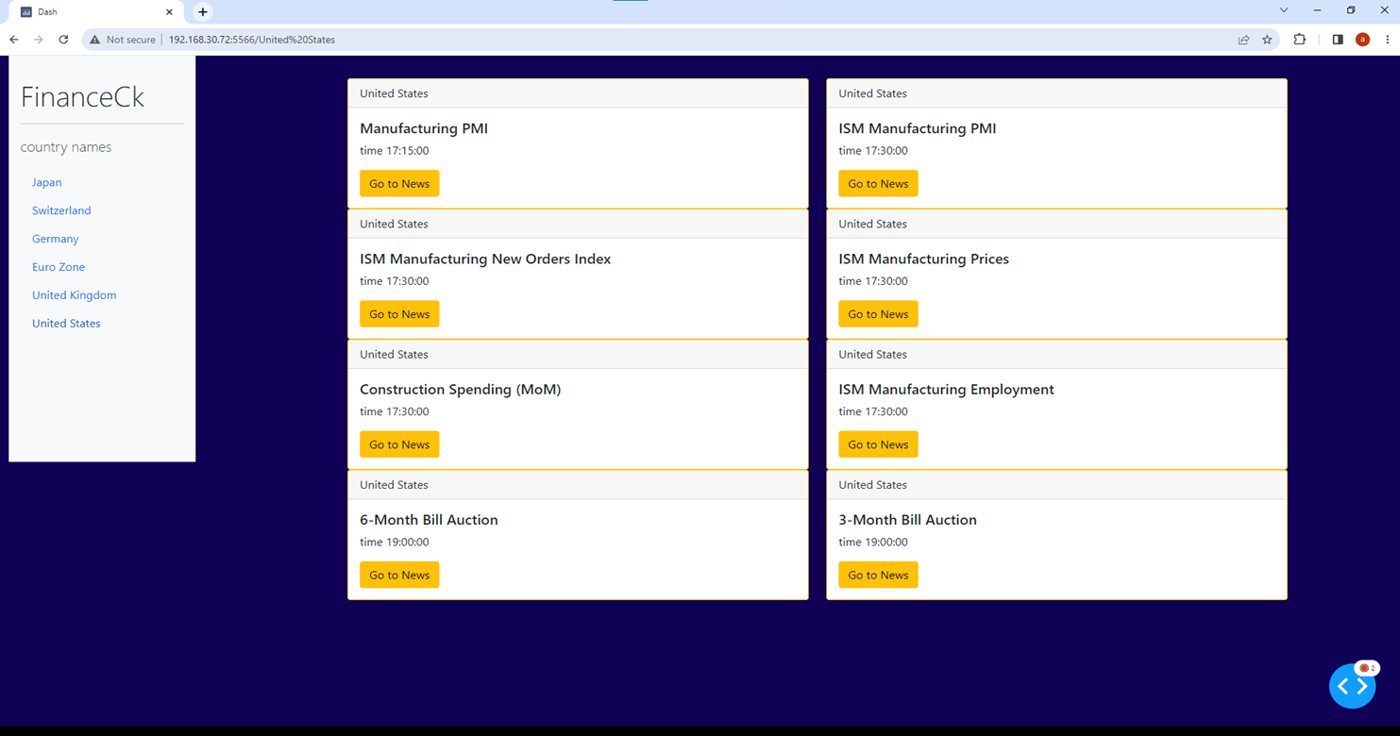Viewport: 1400px width, 736px height.
Task: Click time 17:30:00 under Construction Spending (MoM)
Action: point(394,412)
